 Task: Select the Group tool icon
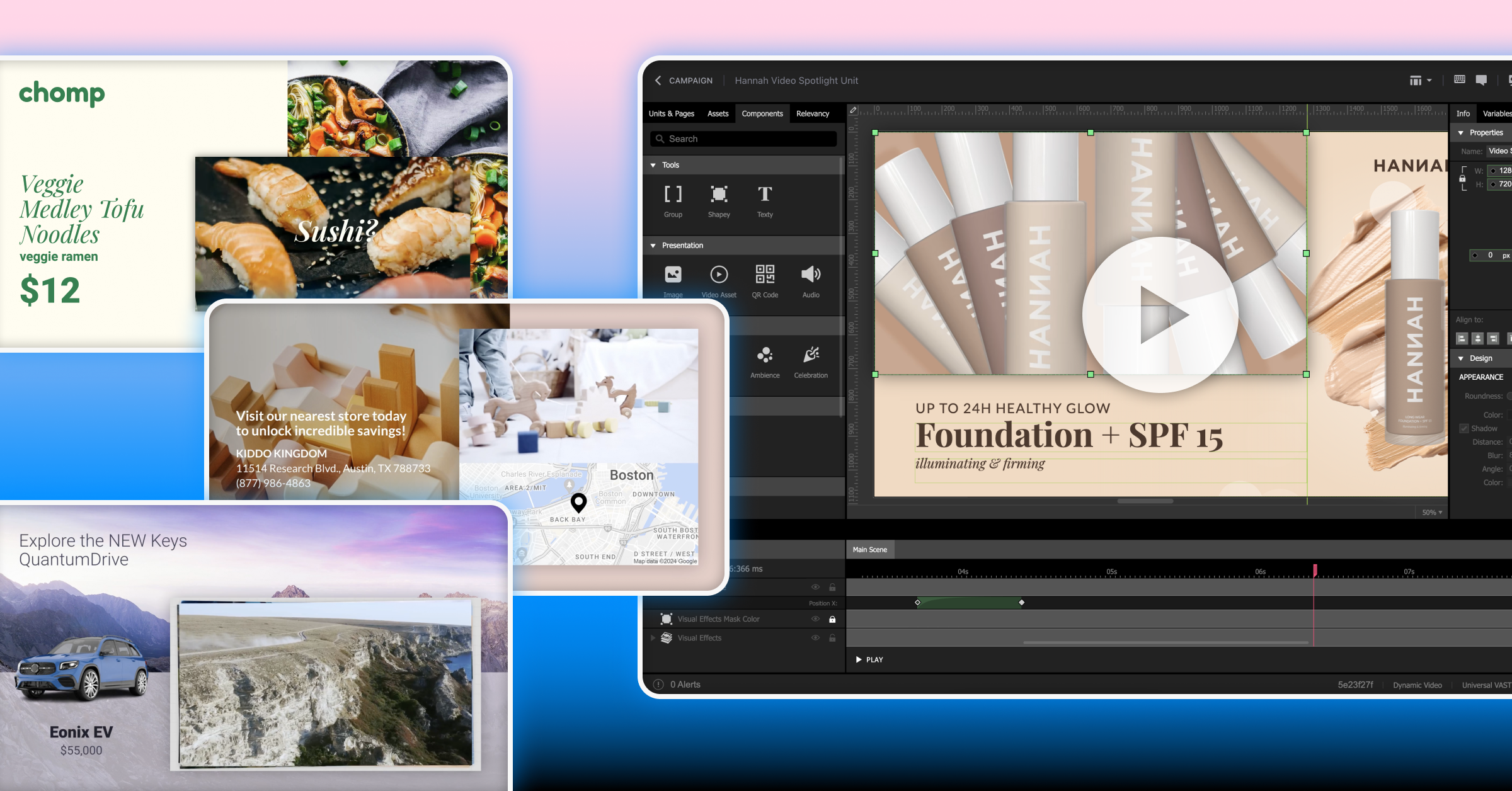(673, 195)
